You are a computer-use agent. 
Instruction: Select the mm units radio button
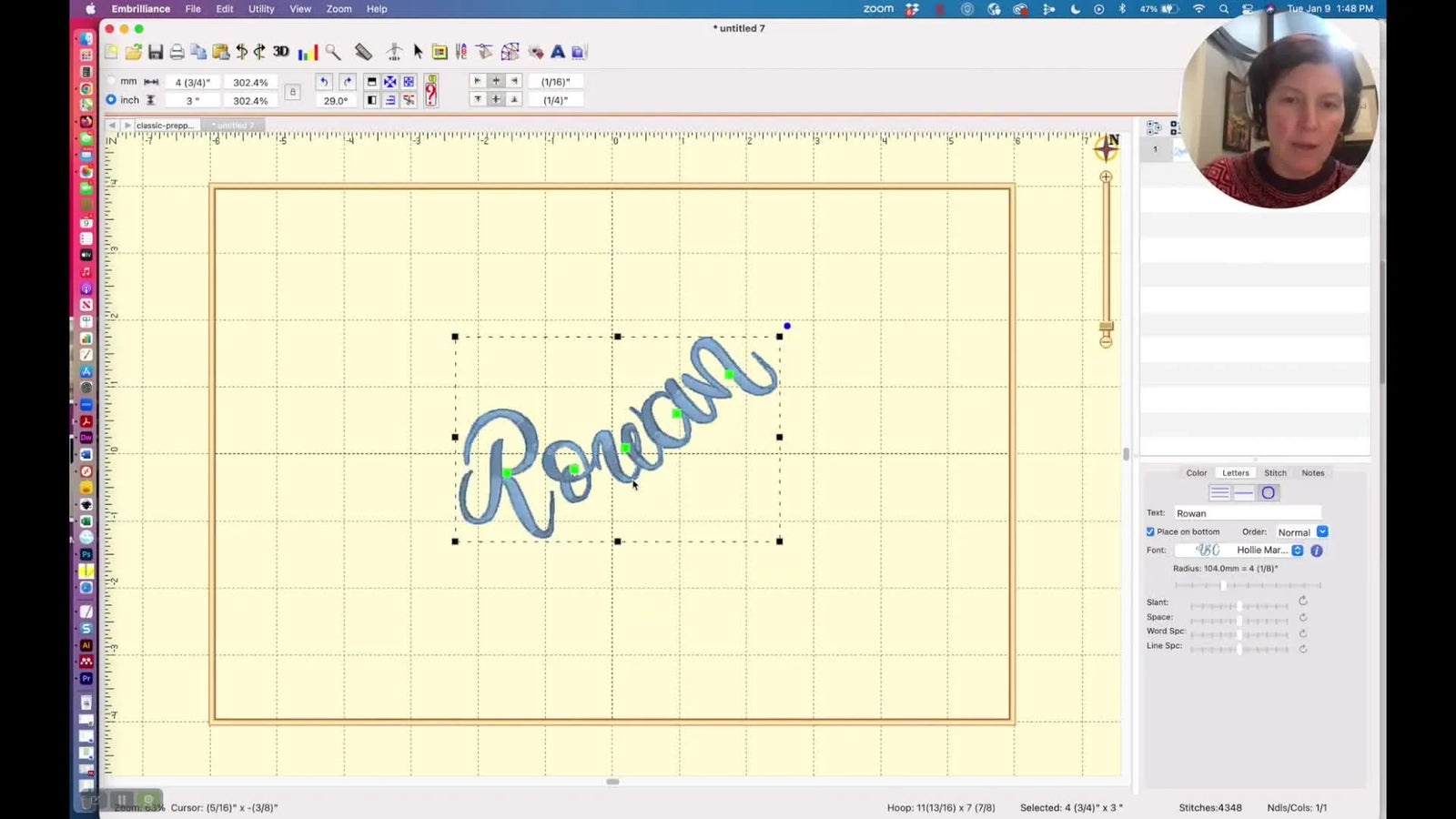coord(111,80)
